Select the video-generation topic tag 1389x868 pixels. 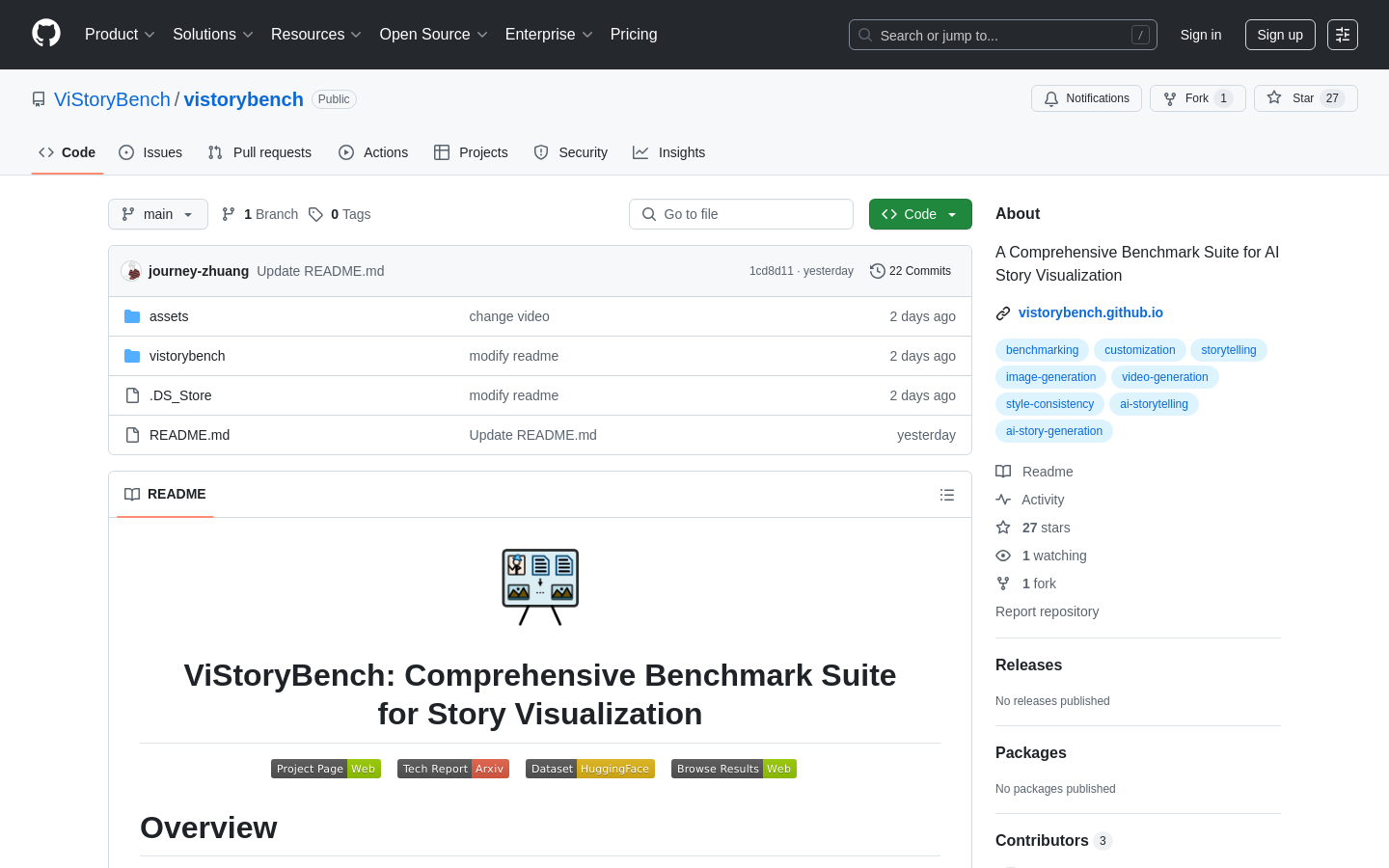(x=1164, y=377)
